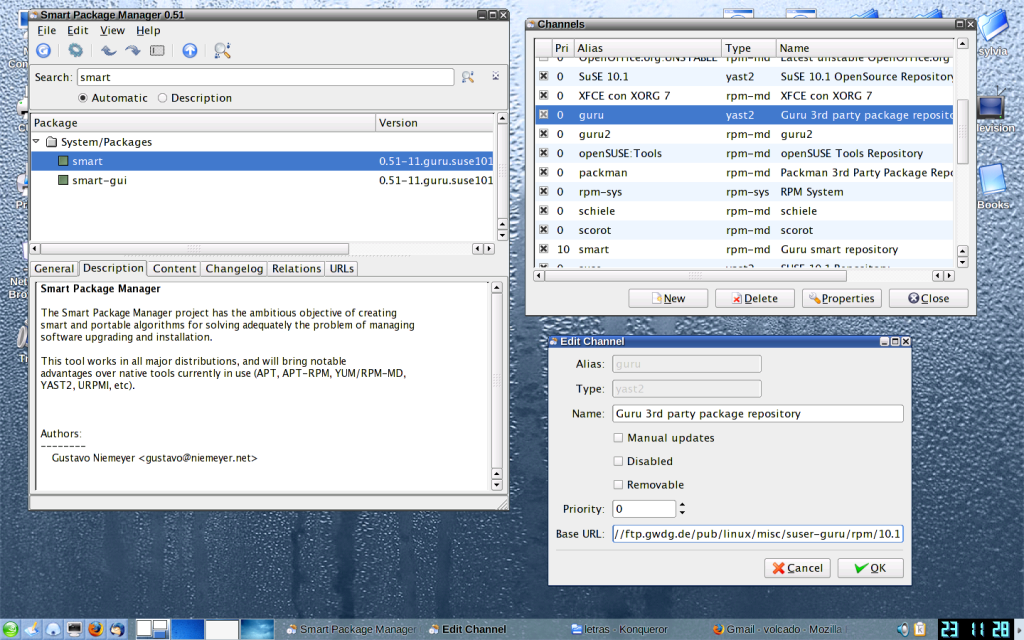The height and width of the screenshot is (640, 1024).
Task: Click Cancel in Edit Channel dialog
Action: 797,568
